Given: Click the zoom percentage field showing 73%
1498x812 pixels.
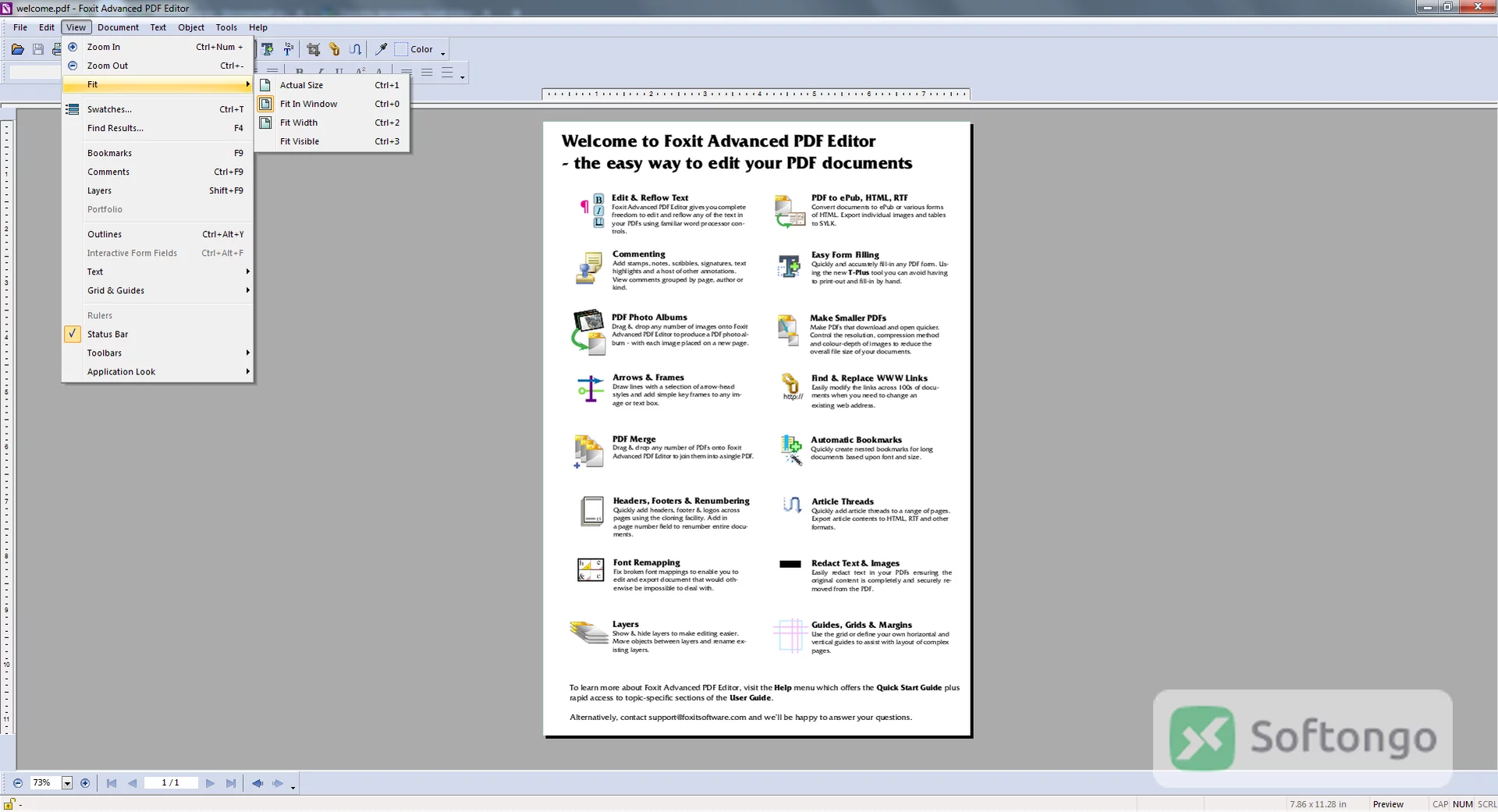Looking at the screenshot, I should pos(45,783).
